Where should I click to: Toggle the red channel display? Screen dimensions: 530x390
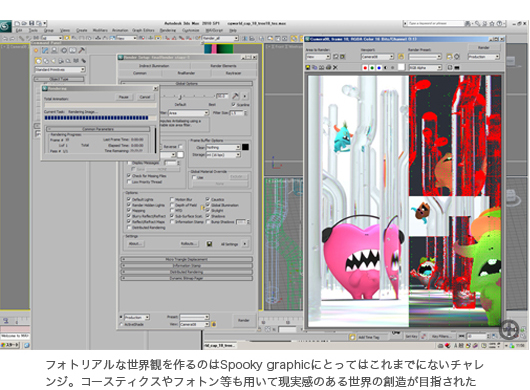(365, 68)
